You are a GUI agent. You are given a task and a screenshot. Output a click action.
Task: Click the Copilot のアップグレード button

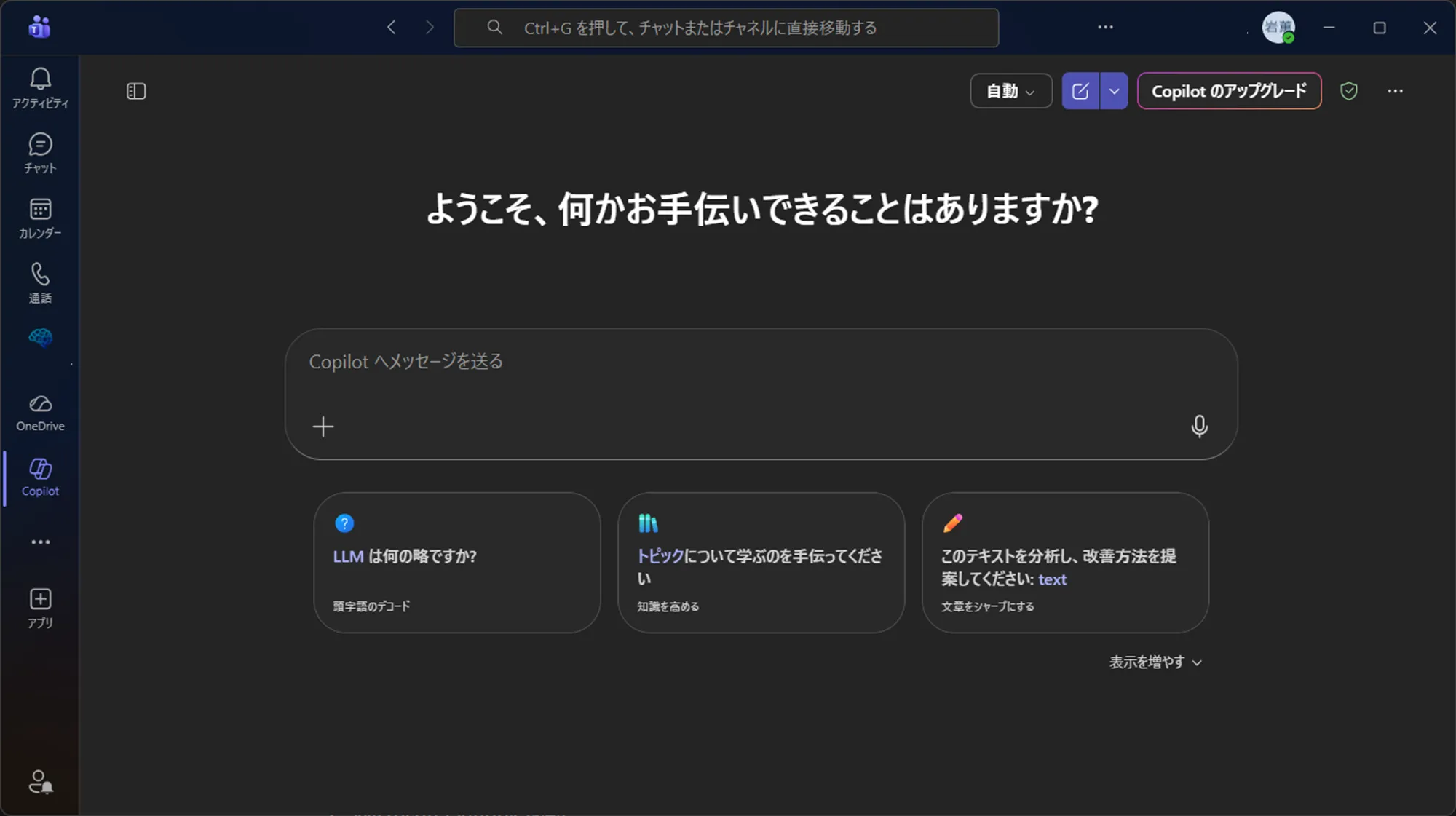click(x=1229, y=91)
